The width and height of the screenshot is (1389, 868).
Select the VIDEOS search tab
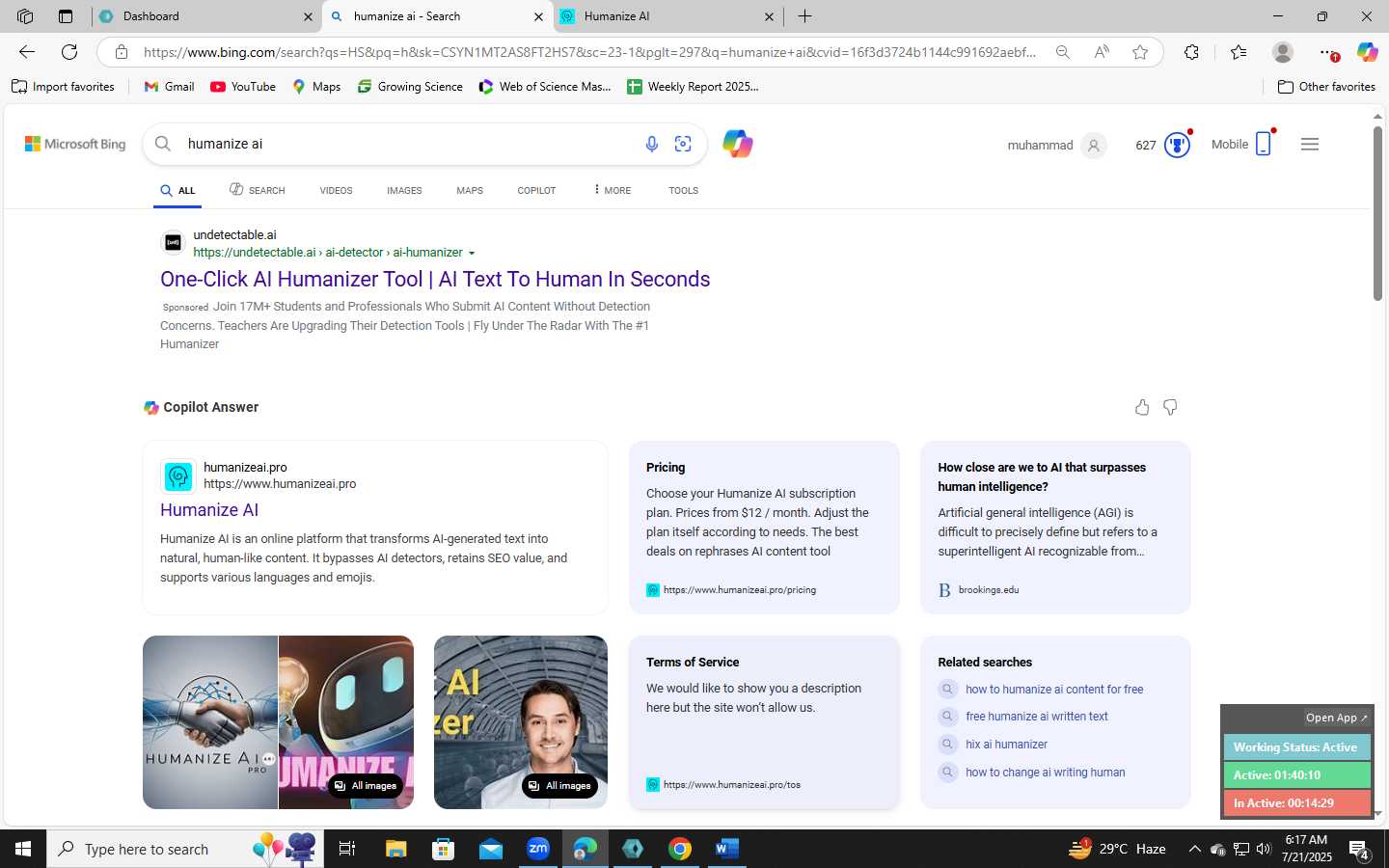[336, 191]
